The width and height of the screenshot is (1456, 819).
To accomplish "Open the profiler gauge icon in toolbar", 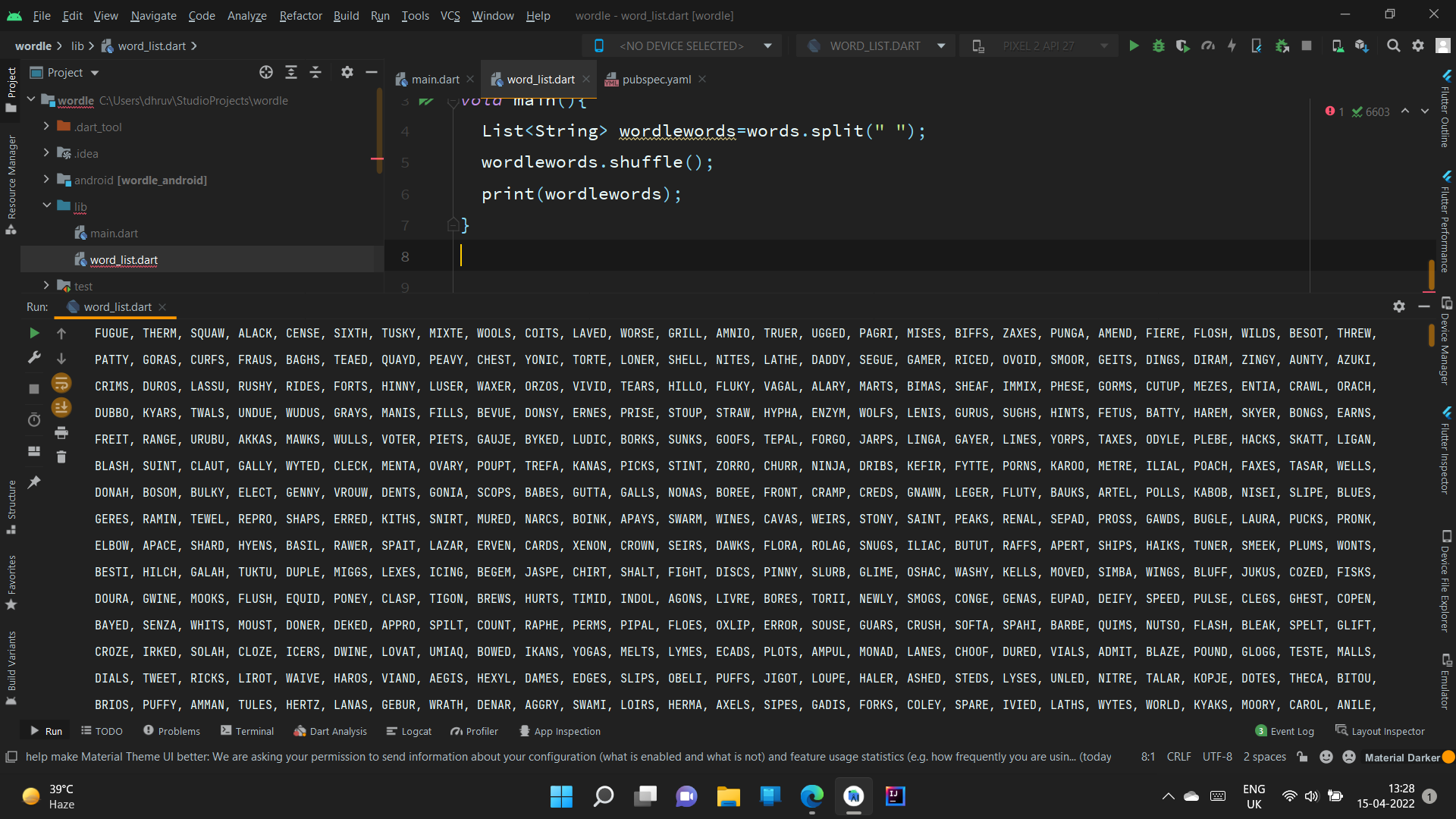I will point(1208,46).
